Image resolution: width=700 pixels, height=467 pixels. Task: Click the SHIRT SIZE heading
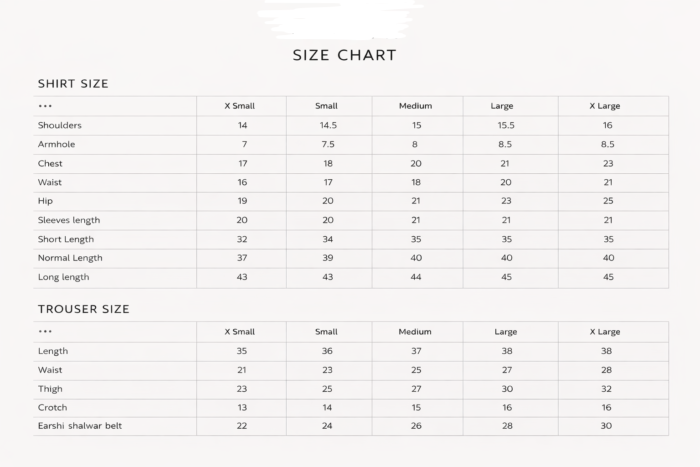[73, 83]
